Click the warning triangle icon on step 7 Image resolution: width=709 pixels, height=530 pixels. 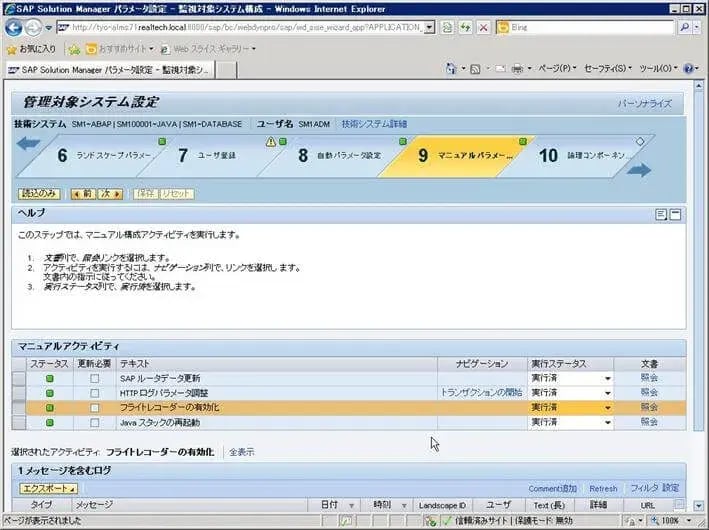click(270, 142)
